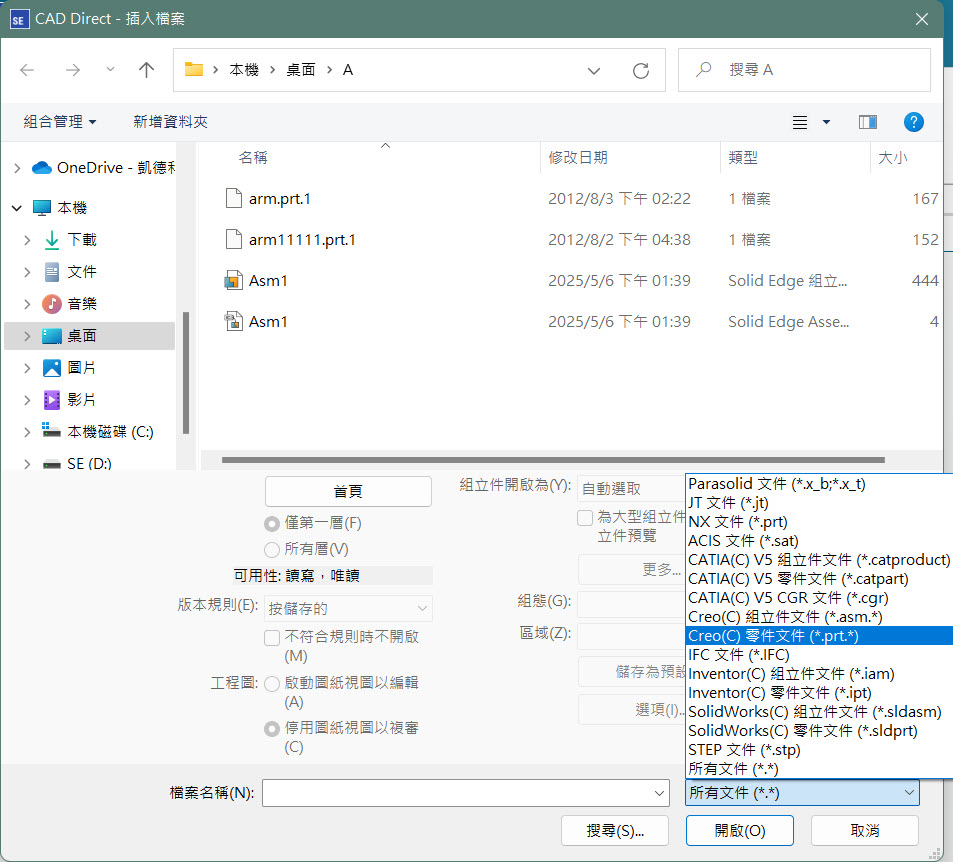Expand the 下載 tree node
The image size is (953, 862).
pos(27,241)
